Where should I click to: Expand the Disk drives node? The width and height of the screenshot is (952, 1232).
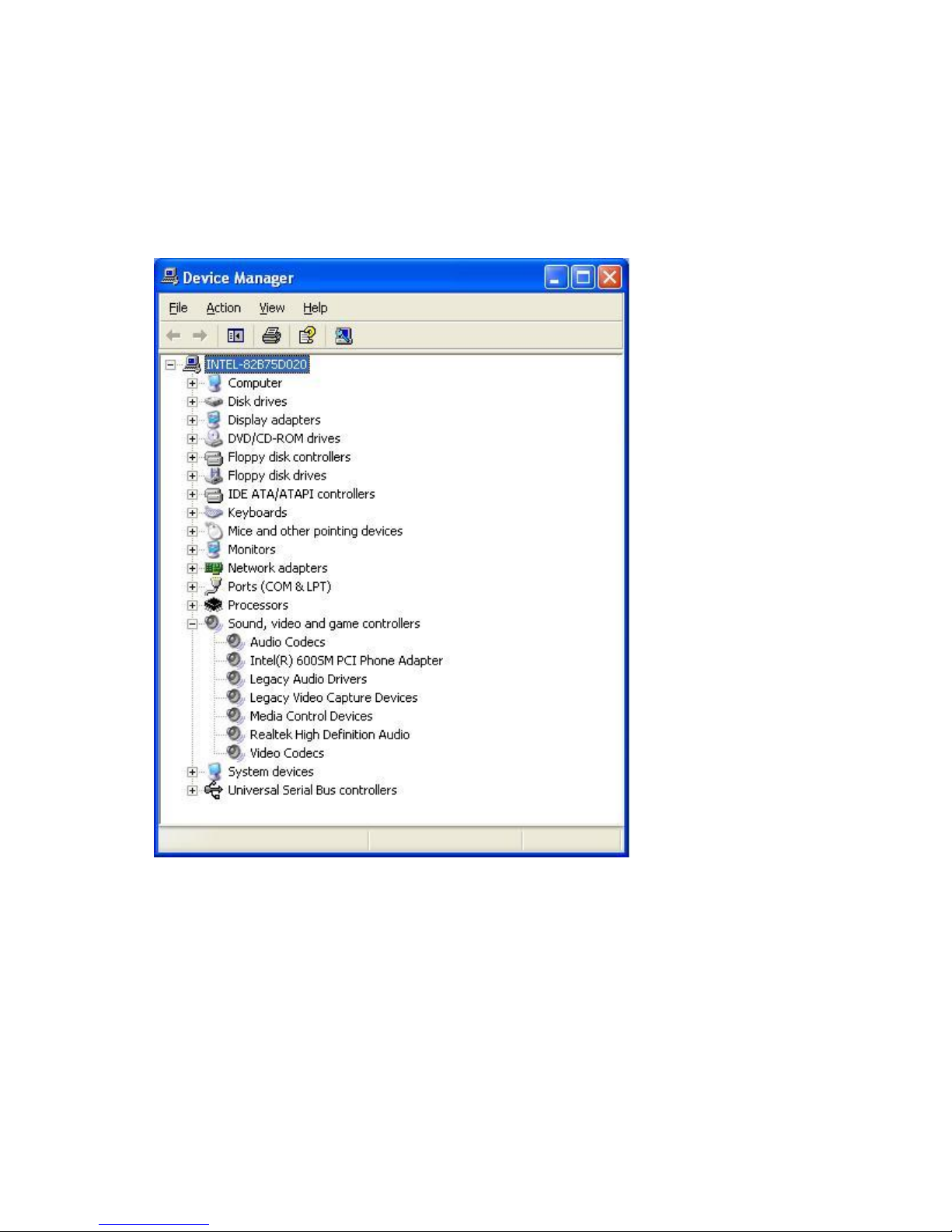192,402
